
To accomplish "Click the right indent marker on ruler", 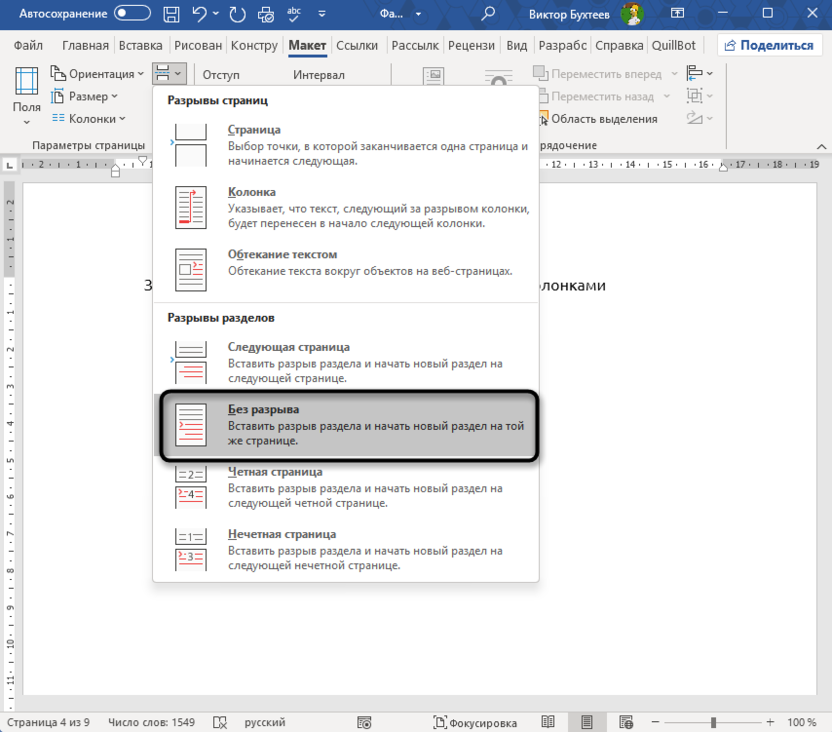I will (x=723, y=168).
